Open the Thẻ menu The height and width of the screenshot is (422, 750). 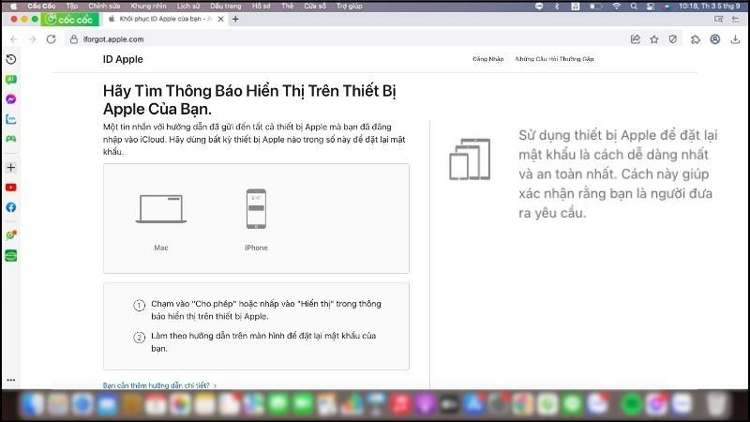(x=287, y=6)
